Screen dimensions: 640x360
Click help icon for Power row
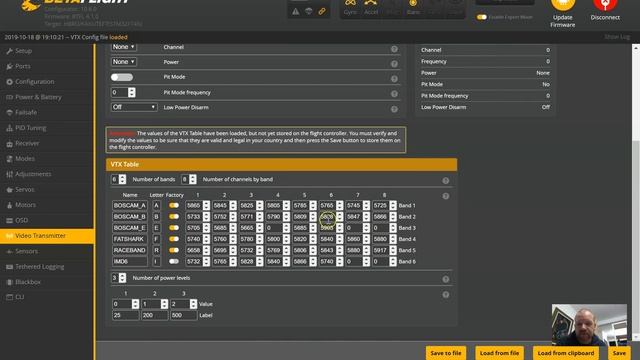click(x=394, y=64)
